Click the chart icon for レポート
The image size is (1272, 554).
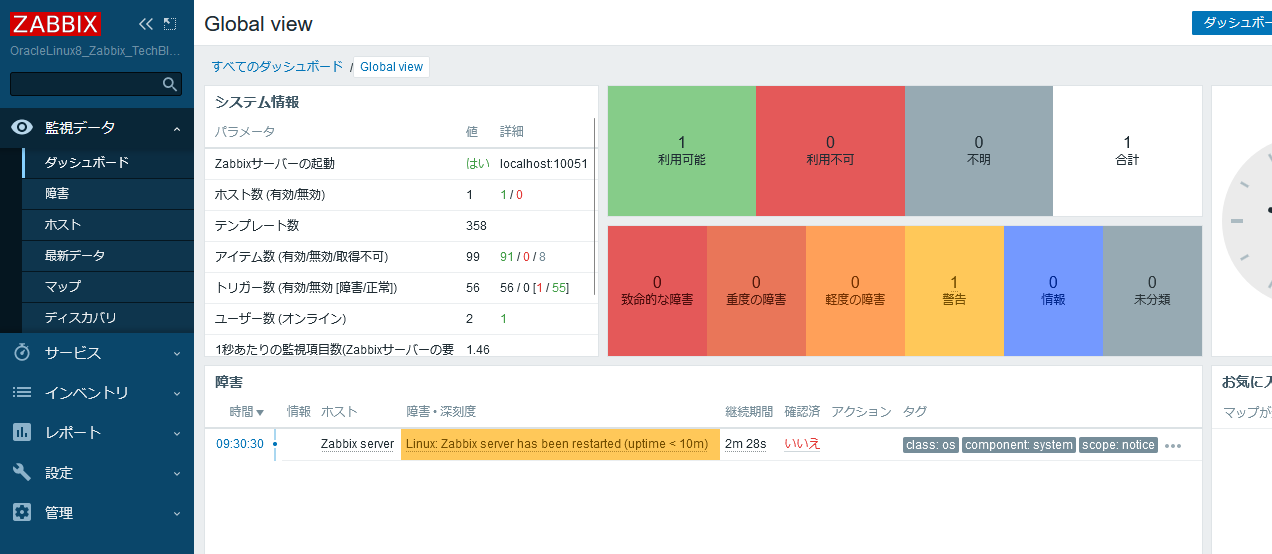click(x=22, y=433)
